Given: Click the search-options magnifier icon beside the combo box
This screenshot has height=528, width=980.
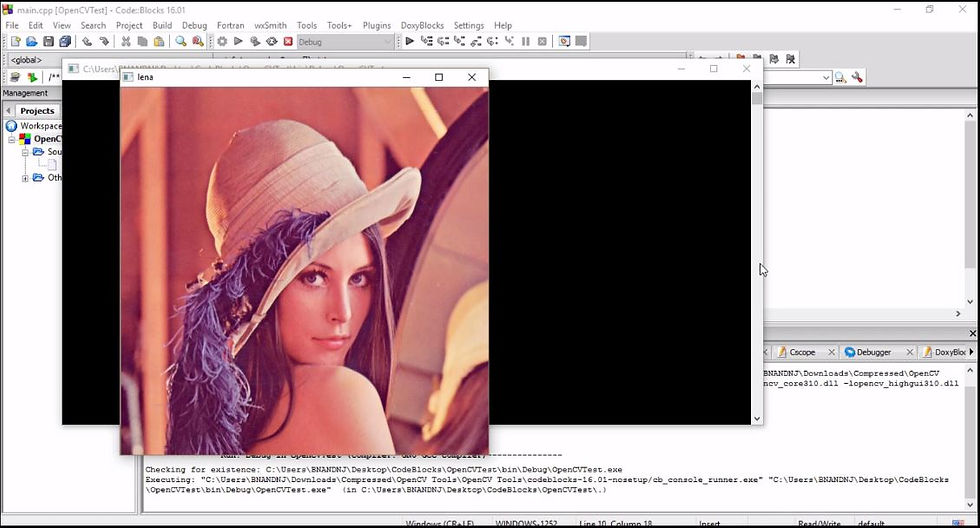Looking at the screenshot, I should pyautogui.click(x=841, y=77).
